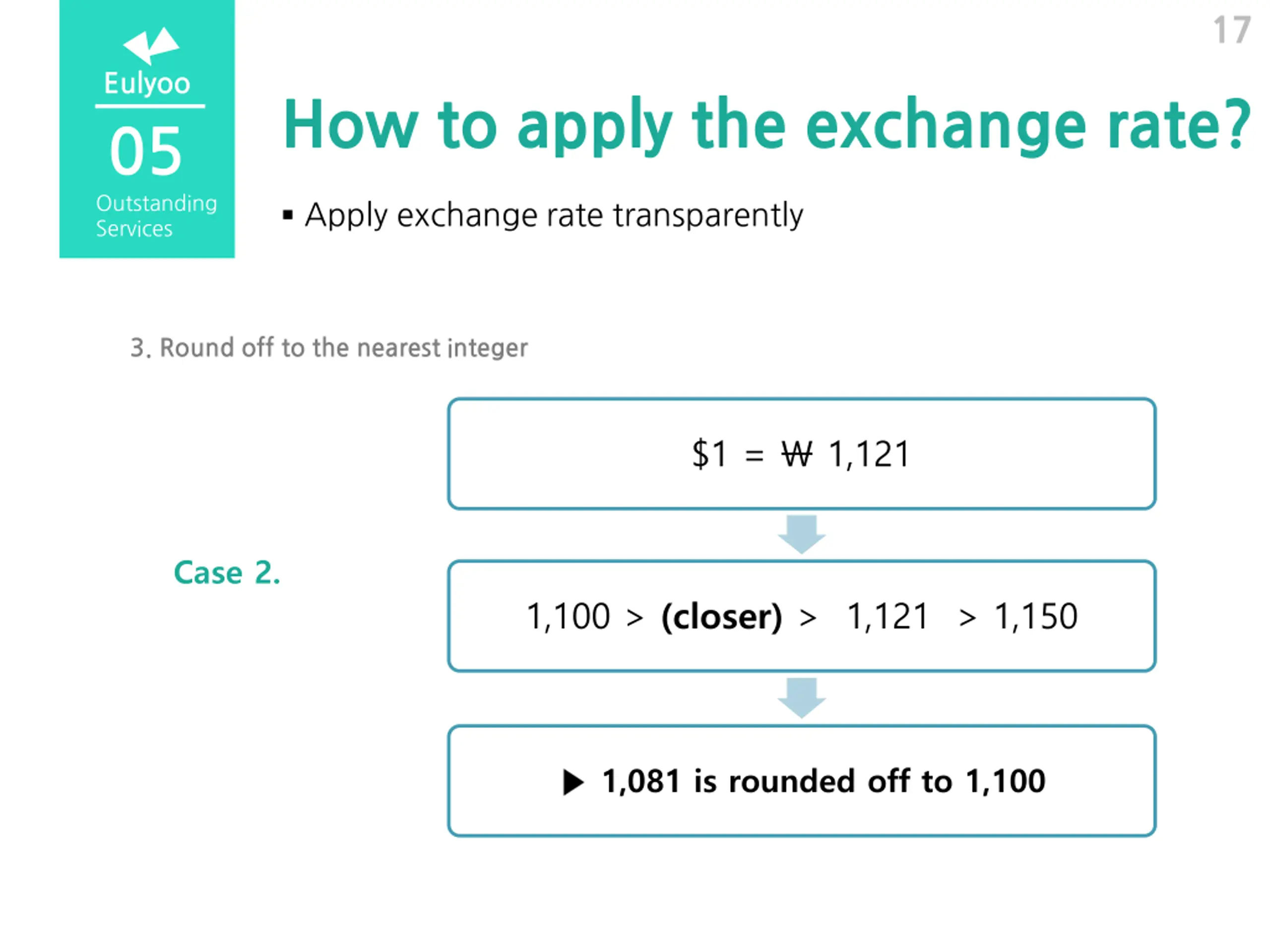
Task: Click 'Round off to the nearest integer' heading
Action: [329, 348]
